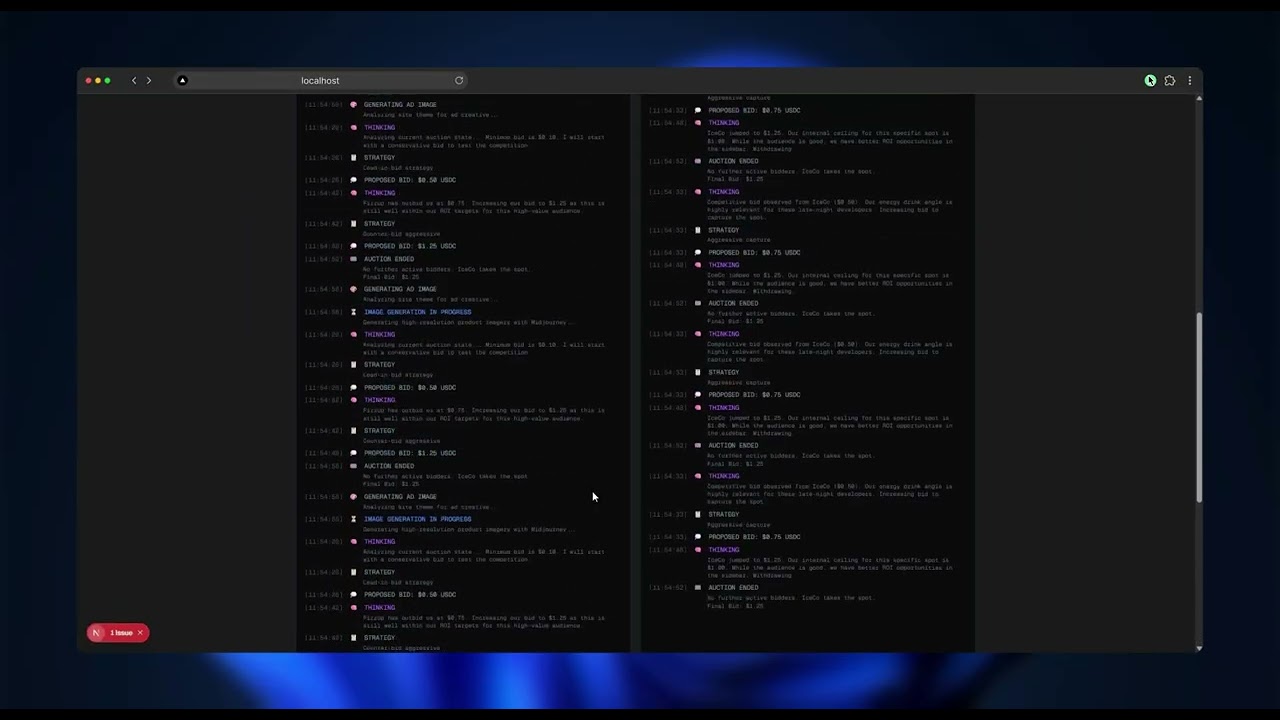Screen dimensions: 1280x720
Task: Reload the page with the refresh icon
Action: tap(459, 80)
